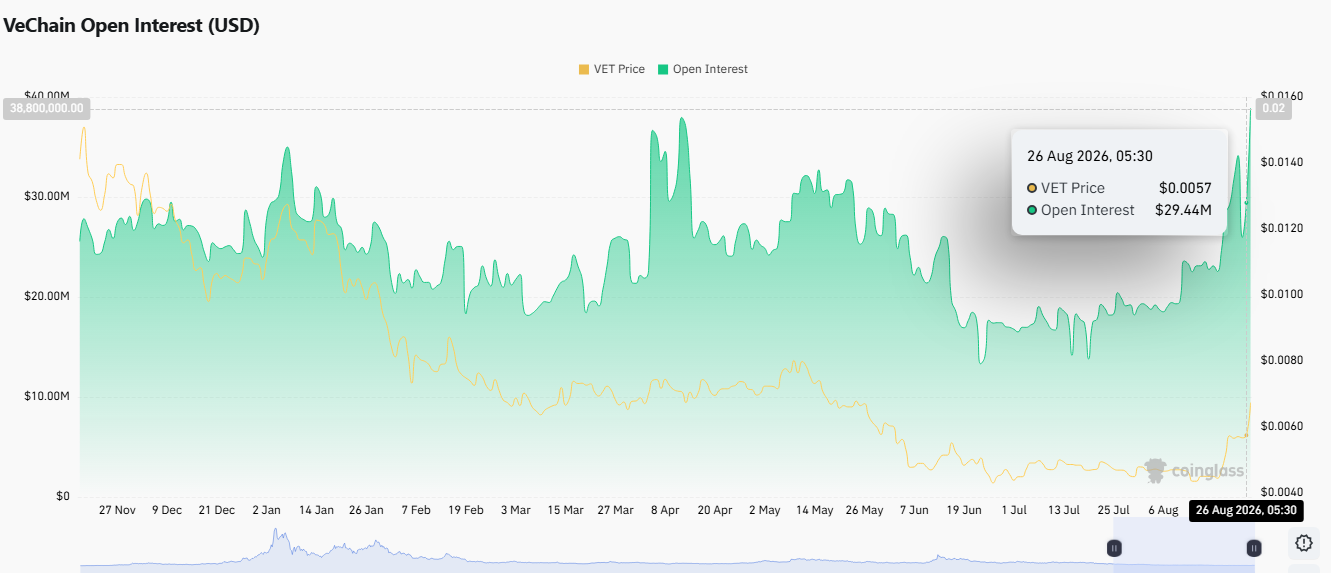Click the '$0' left axis label
This screenshot has width=1331, height=573.
coord(62,496)
